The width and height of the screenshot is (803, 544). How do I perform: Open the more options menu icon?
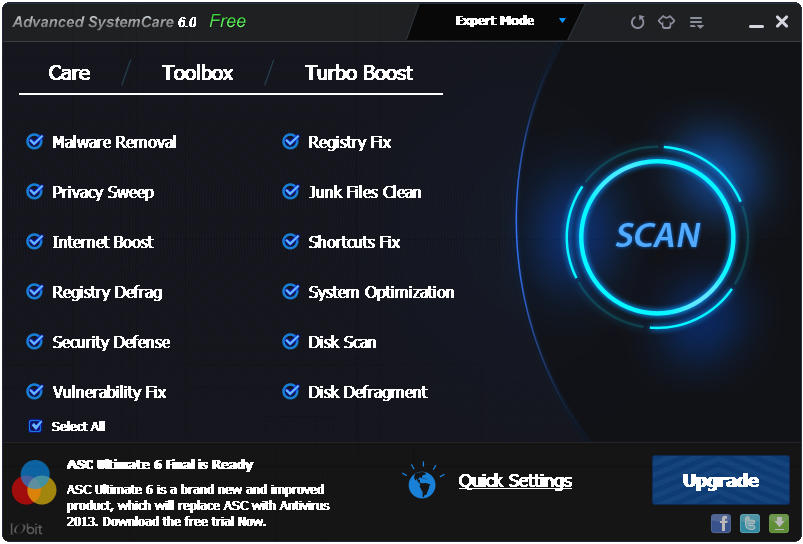coord(697,21)
